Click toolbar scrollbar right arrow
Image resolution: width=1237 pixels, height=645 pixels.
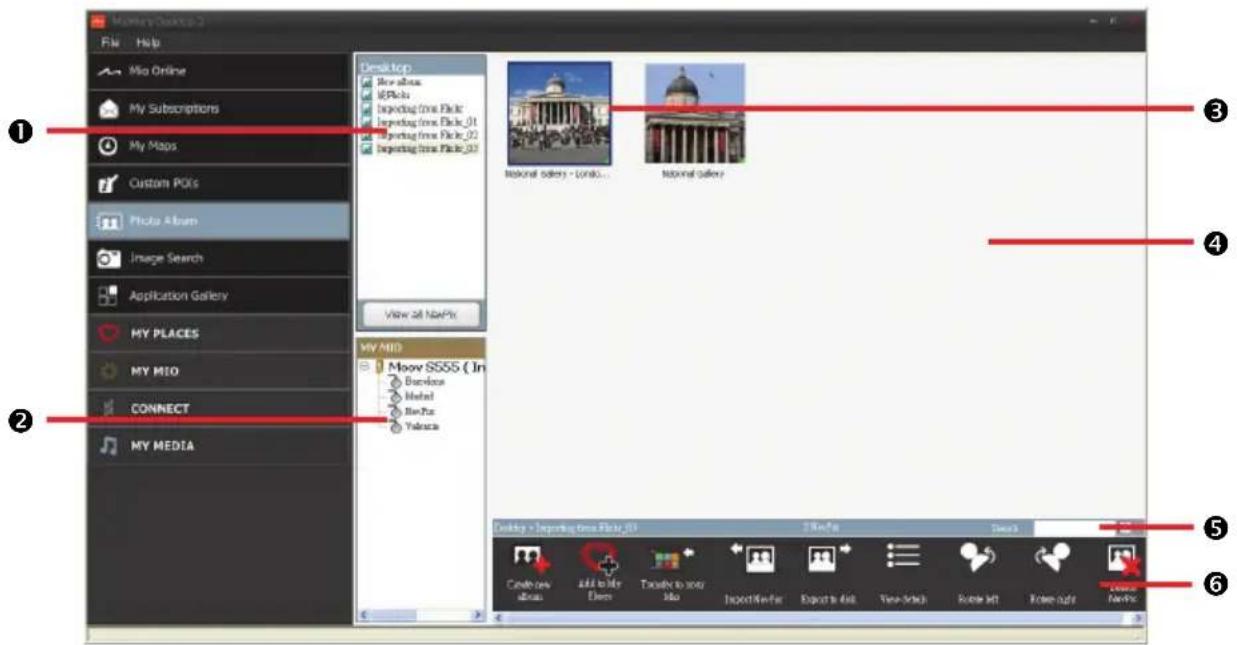click(x=1137, y=619)
